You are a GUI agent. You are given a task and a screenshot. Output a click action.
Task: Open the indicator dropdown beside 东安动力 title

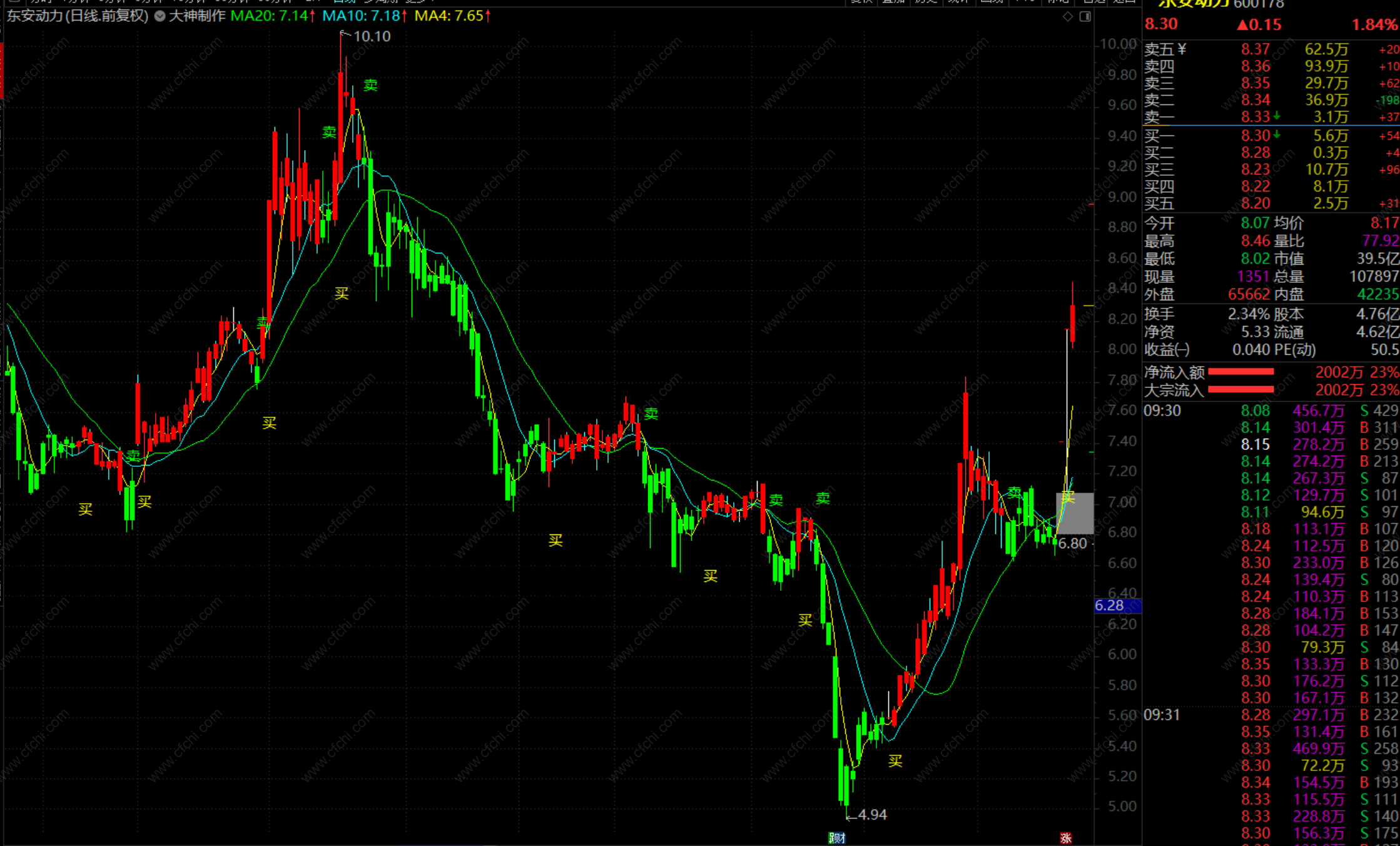point(160,16)
